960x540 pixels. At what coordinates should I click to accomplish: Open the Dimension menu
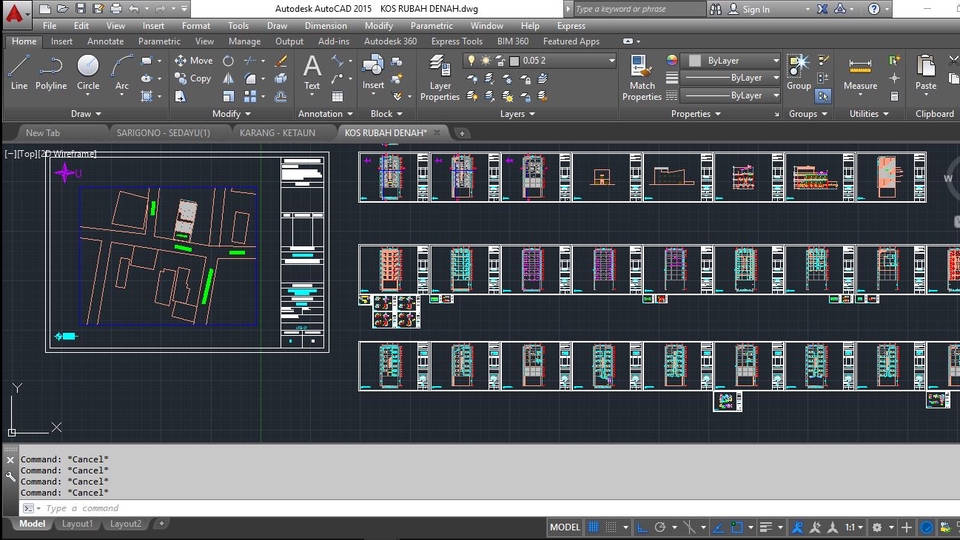click(x=326, y=26)
